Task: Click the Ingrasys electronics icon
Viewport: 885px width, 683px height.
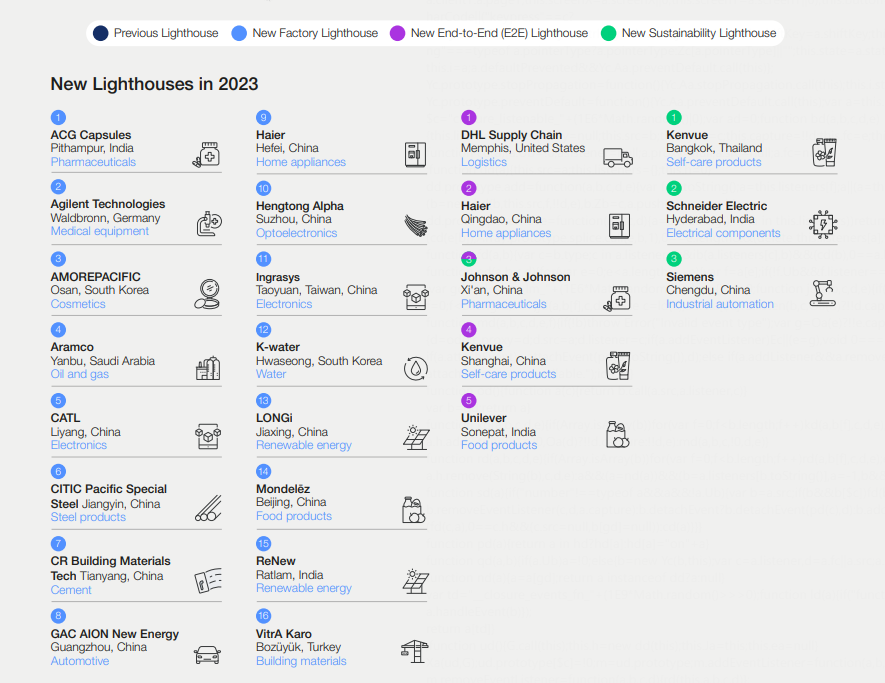Action: coord(416,297)
